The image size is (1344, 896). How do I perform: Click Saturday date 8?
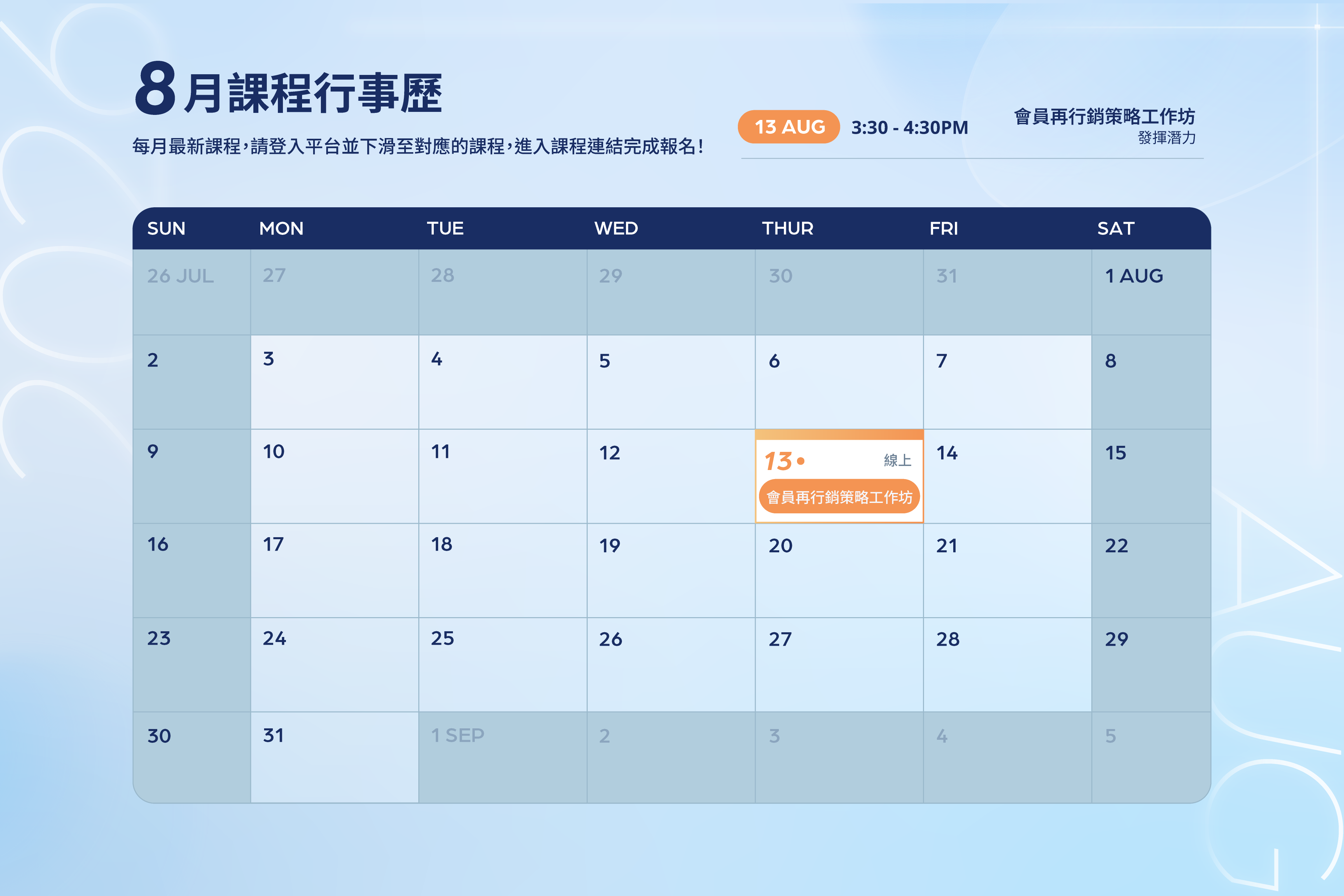pyautogui.click(x=1110, y=360)
